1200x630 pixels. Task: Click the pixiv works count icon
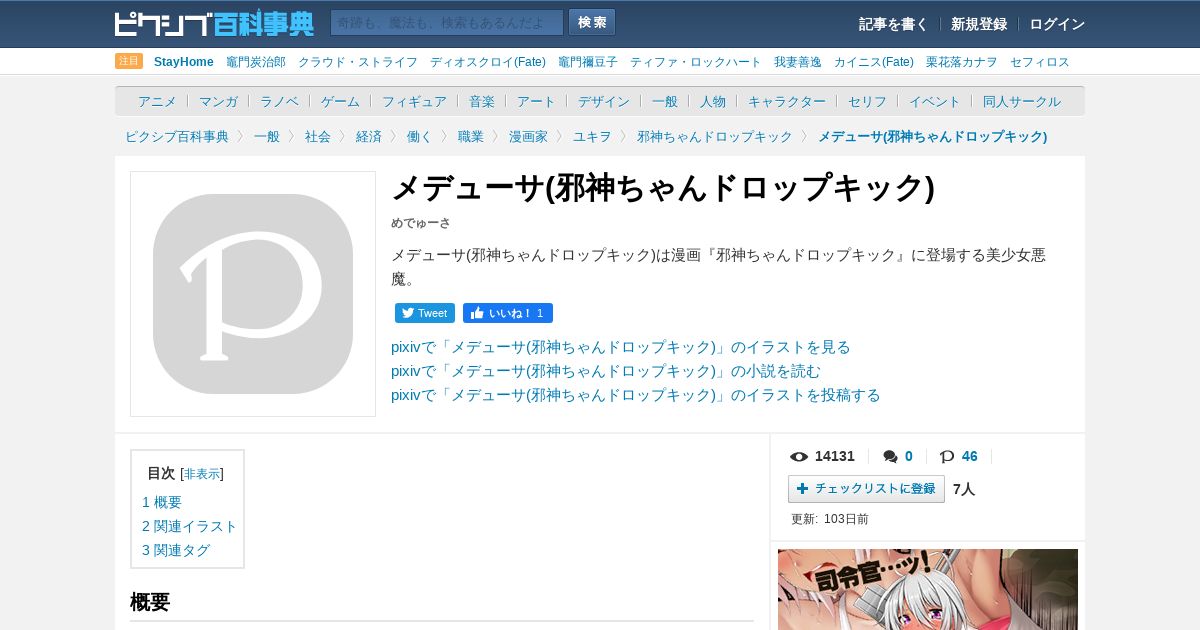pyautogui.click(x=947, y=457)
